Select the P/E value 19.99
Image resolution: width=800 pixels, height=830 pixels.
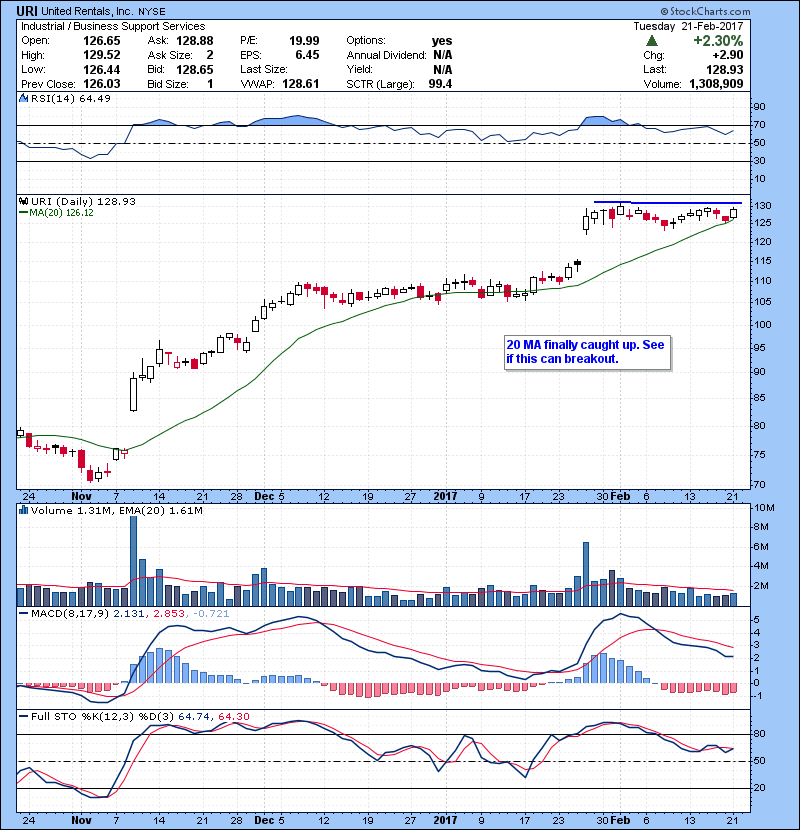[x=304, y=41]
